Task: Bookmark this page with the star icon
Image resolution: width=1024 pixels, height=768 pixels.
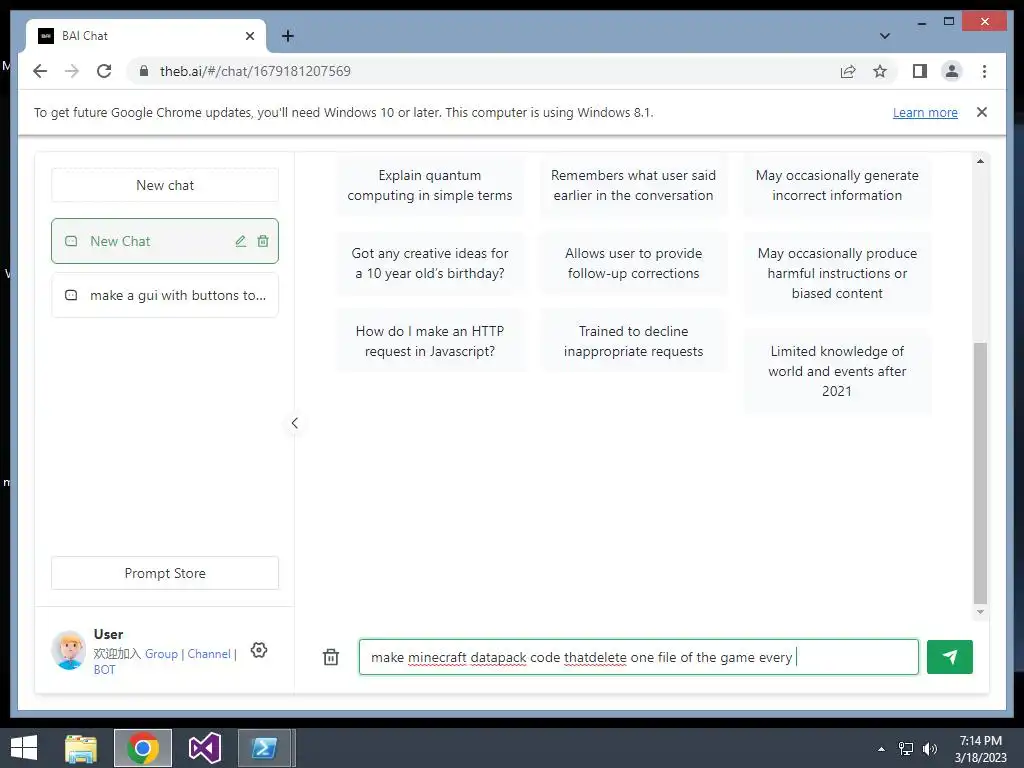Action: pos(880,71)
